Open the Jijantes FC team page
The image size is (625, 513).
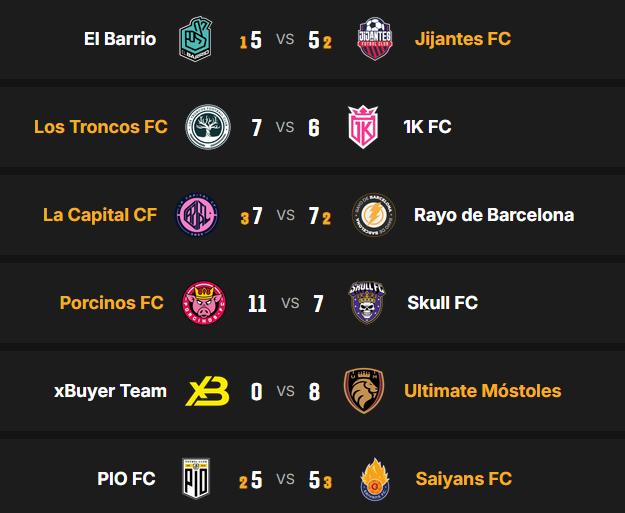tap(464, 39)
